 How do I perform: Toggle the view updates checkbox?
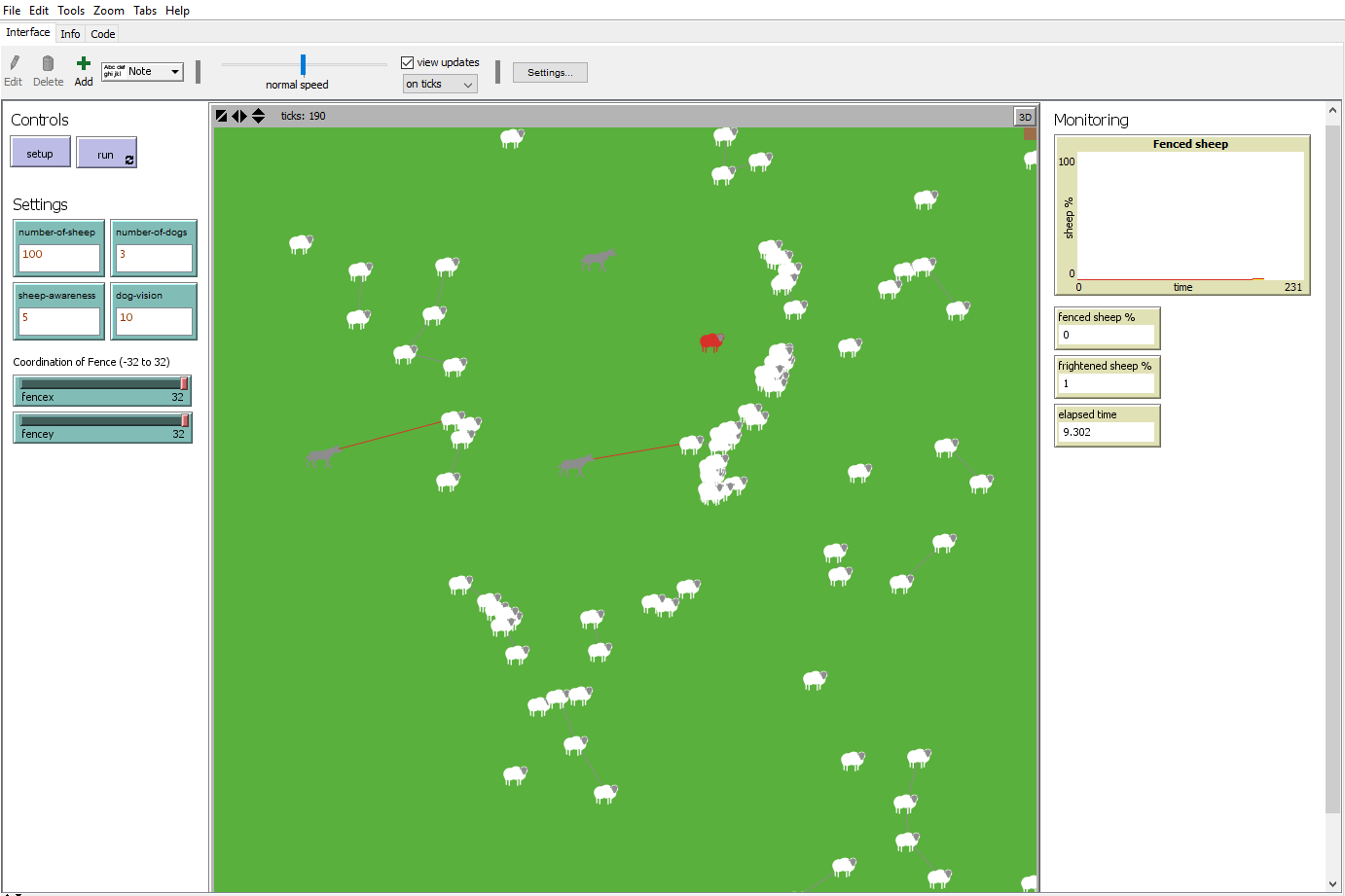click(x=408, y=62)
